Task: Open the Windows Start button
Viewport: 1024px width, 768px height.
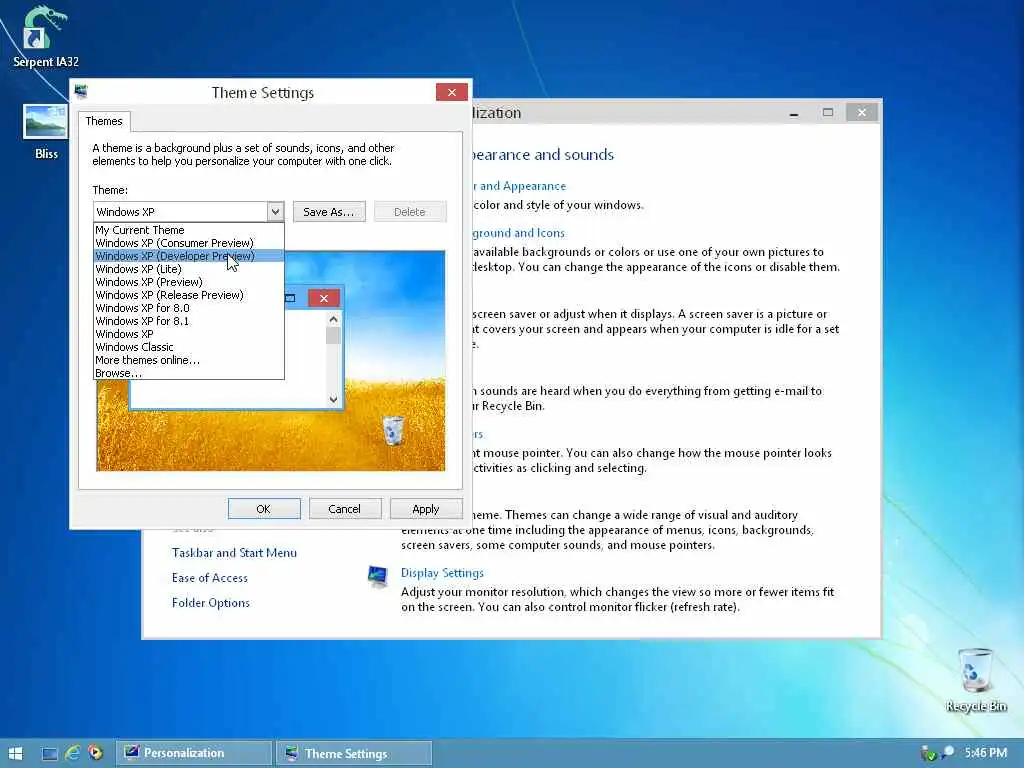Action: (15, 753)
